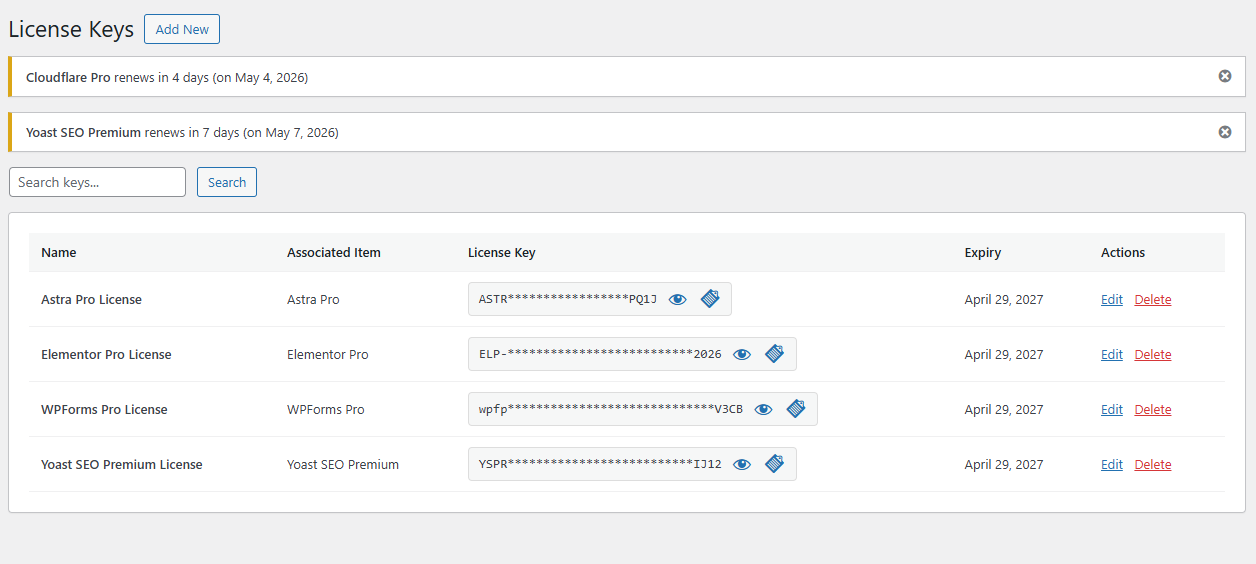
Task: Click the Associated Item column header
Action: pyautogui.click(x=334, y=252)
